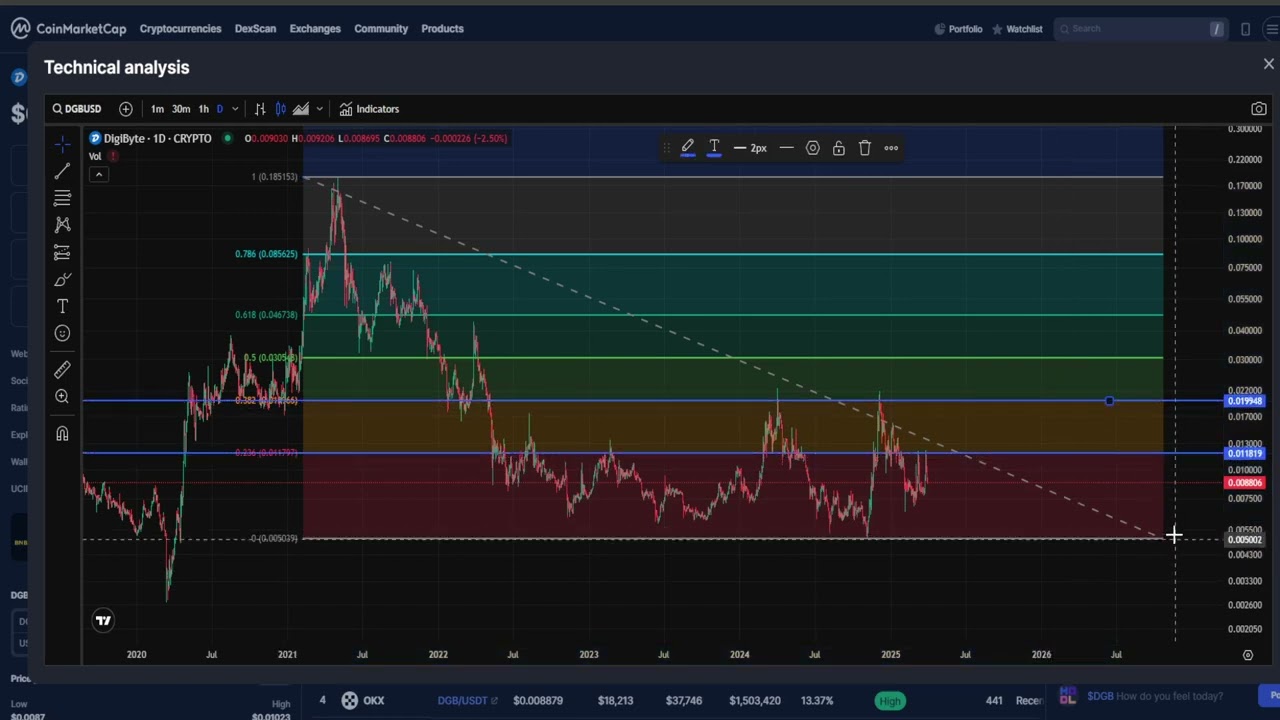Switch to candlestick chart style
1280x720 pixels.
(x=281, y=109)
